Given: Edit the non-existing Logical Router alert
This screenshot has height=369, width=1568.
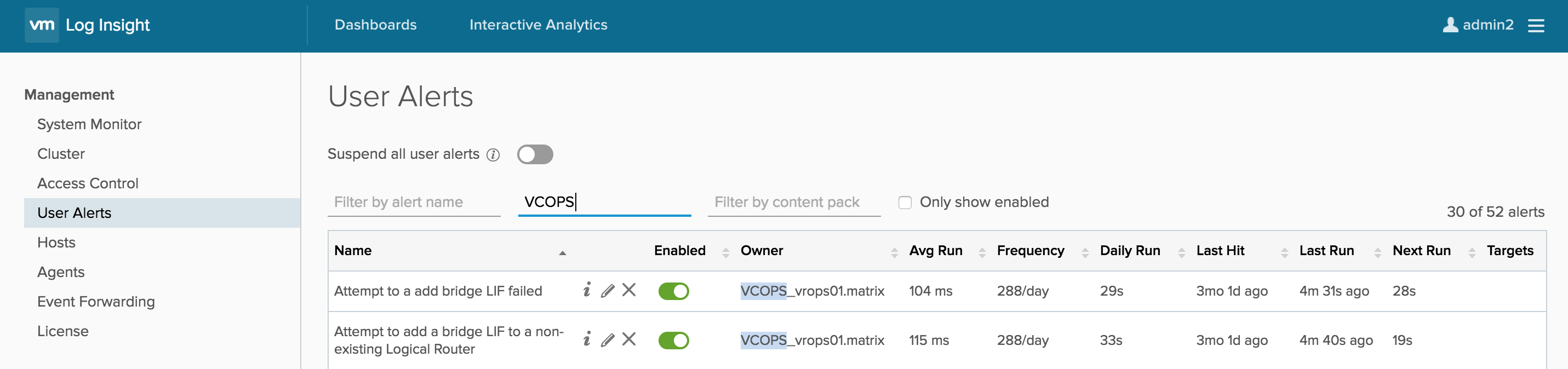Looking at the screenshot, I should 607,340.
